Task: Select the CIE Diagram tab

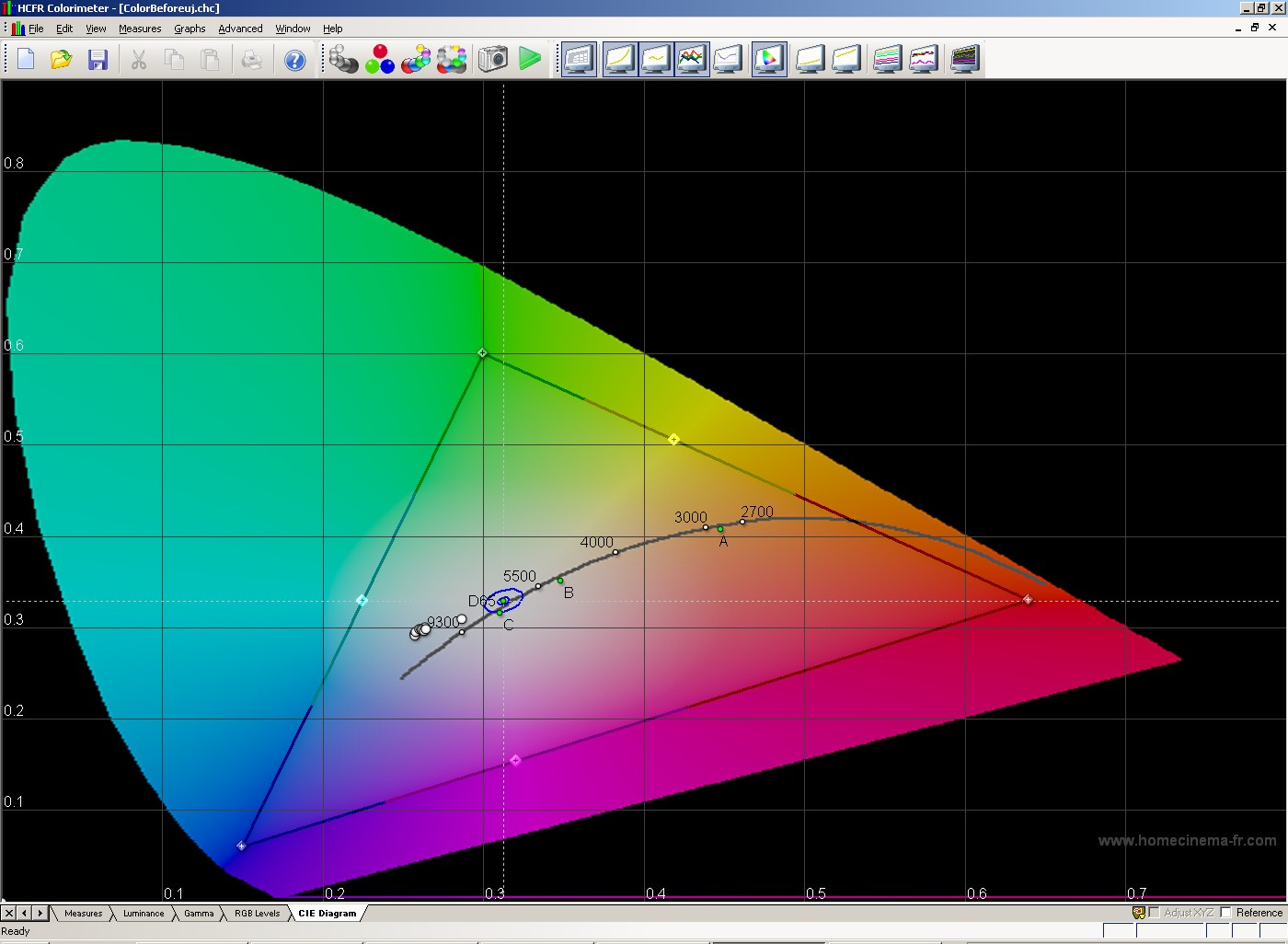Action: click(327, 914)
